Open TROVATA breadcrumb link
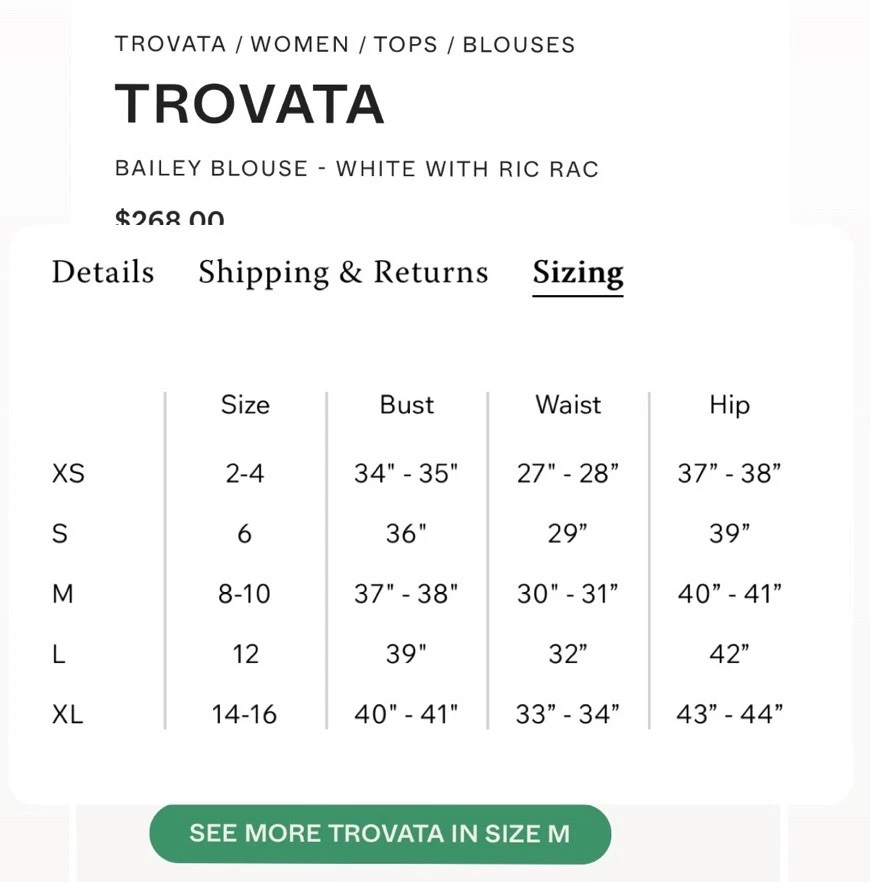This screenshot has height=882, width=870. click(170, 44)
